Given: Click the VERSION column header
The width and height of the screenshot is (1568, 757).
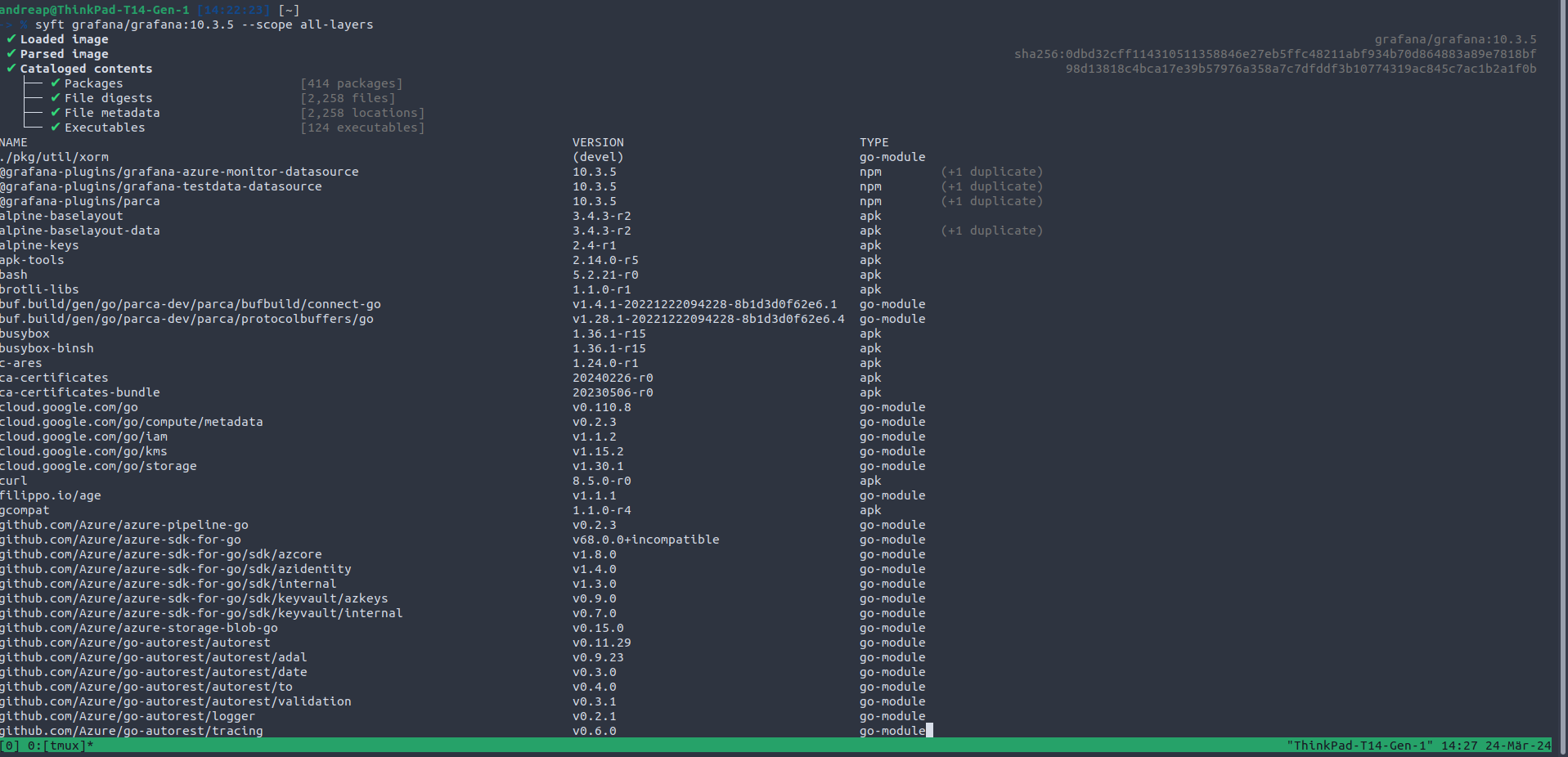Looking at the screenshot, I should pyautogui.click(x=598, y=142).
